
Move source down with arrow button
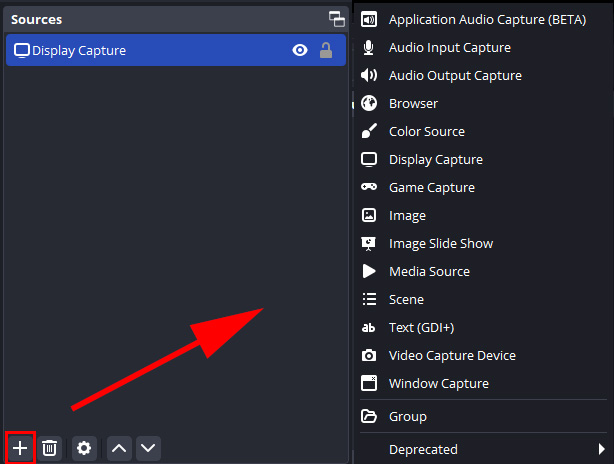click(x=148, y=448)
